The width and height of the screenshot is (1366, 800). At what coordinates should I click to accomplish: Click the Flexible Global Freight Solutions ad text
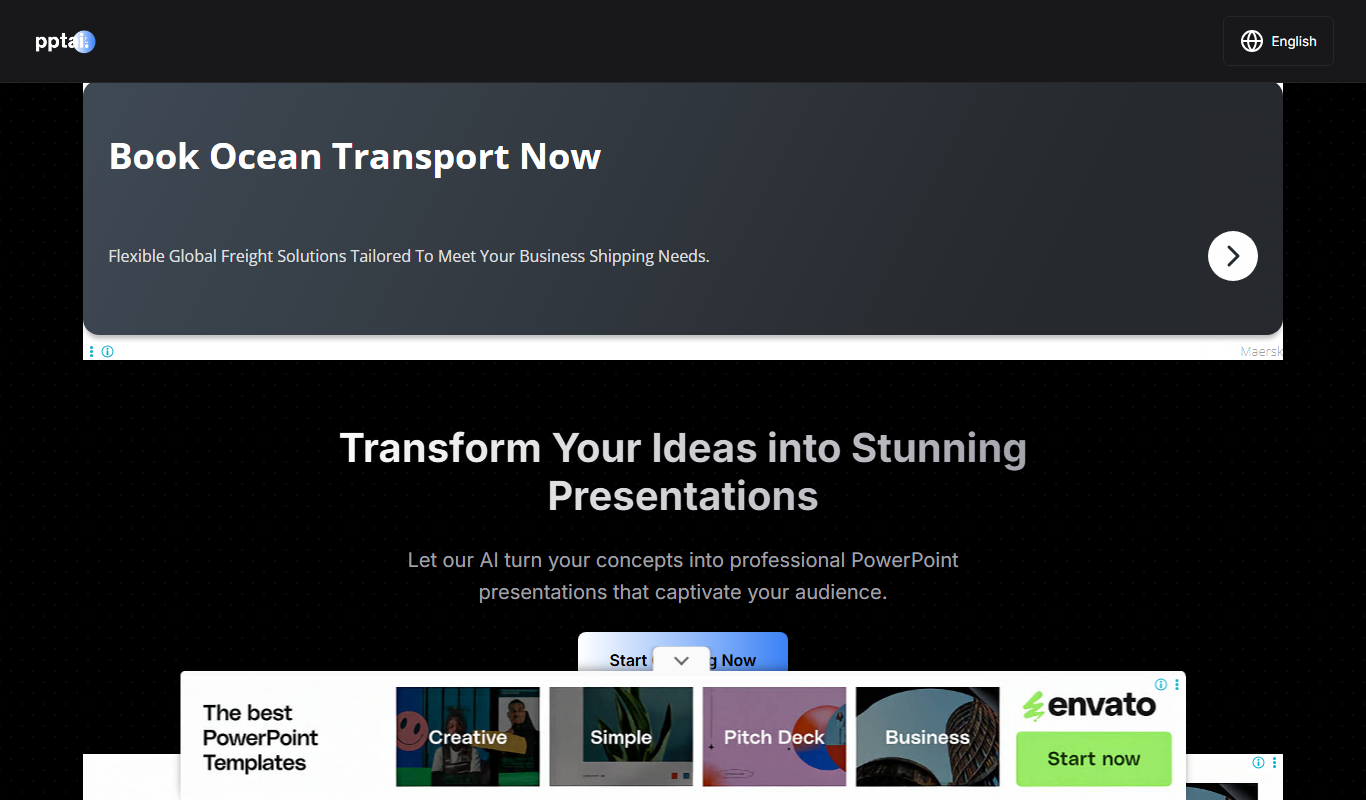409,256
